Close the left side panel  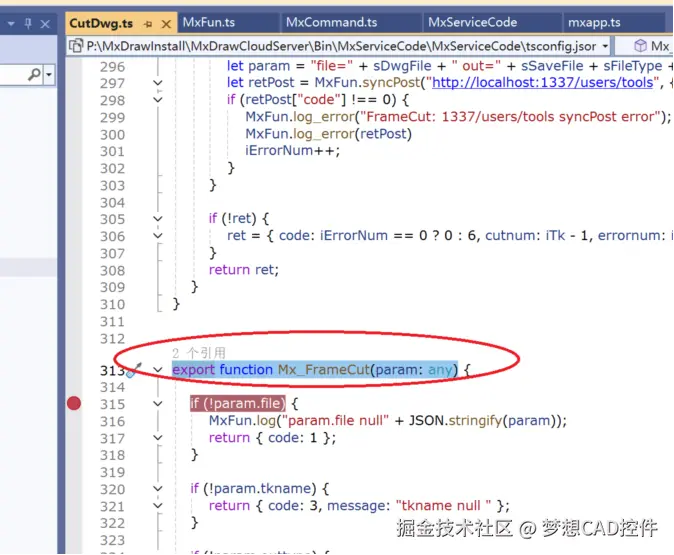[x=45, y=24]
